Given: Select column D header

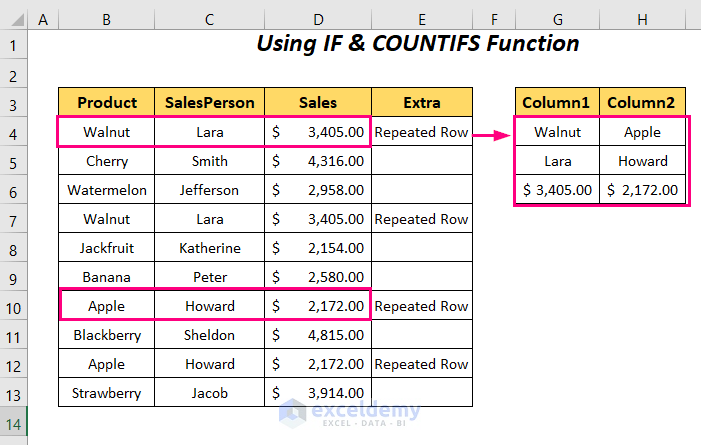Looking at the screenshot, I should click(318, 18).
